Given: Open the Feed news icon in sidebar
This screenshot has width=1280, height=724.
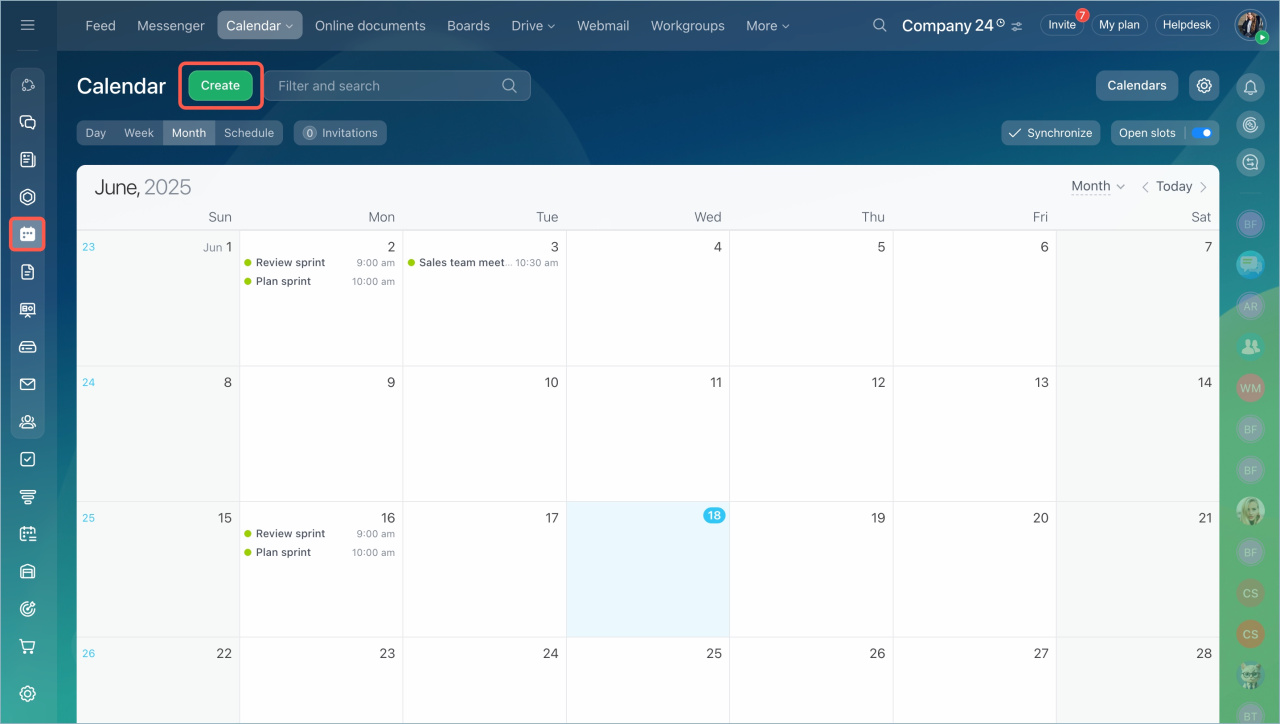Looking at the screenshot, I should pyautogui.click(x=28, y=160).
